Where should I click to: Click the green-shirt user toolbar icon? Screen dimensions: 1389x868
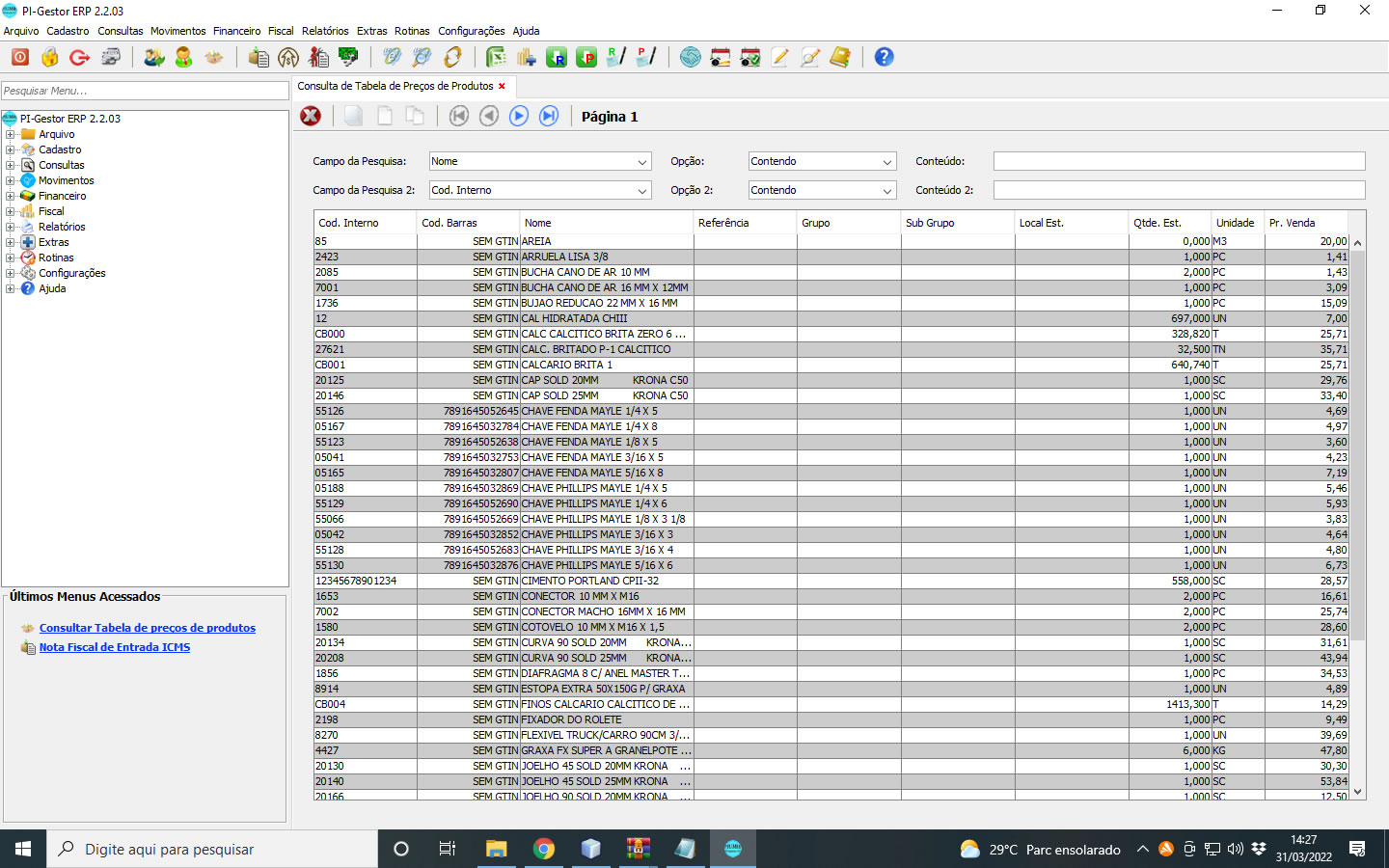coord(183,57)
